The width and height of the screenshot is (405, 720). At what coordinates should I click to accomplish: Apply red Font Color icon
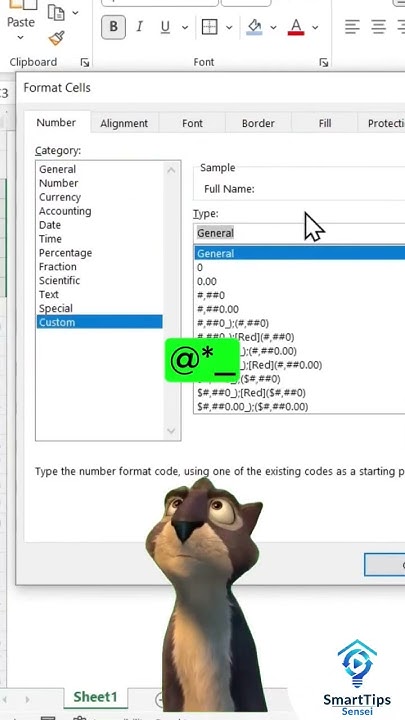click(x=296, y=27)
